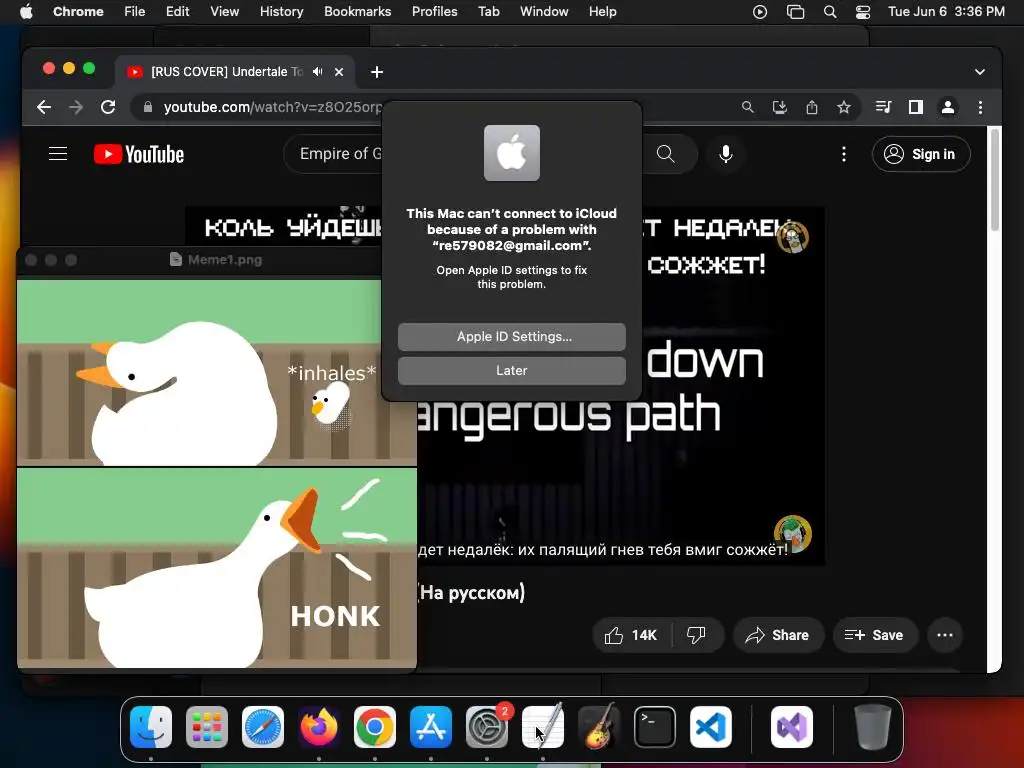Click the install app icon in address bar
Viewport: 1024px width, 768px height.
coord(780,107)
